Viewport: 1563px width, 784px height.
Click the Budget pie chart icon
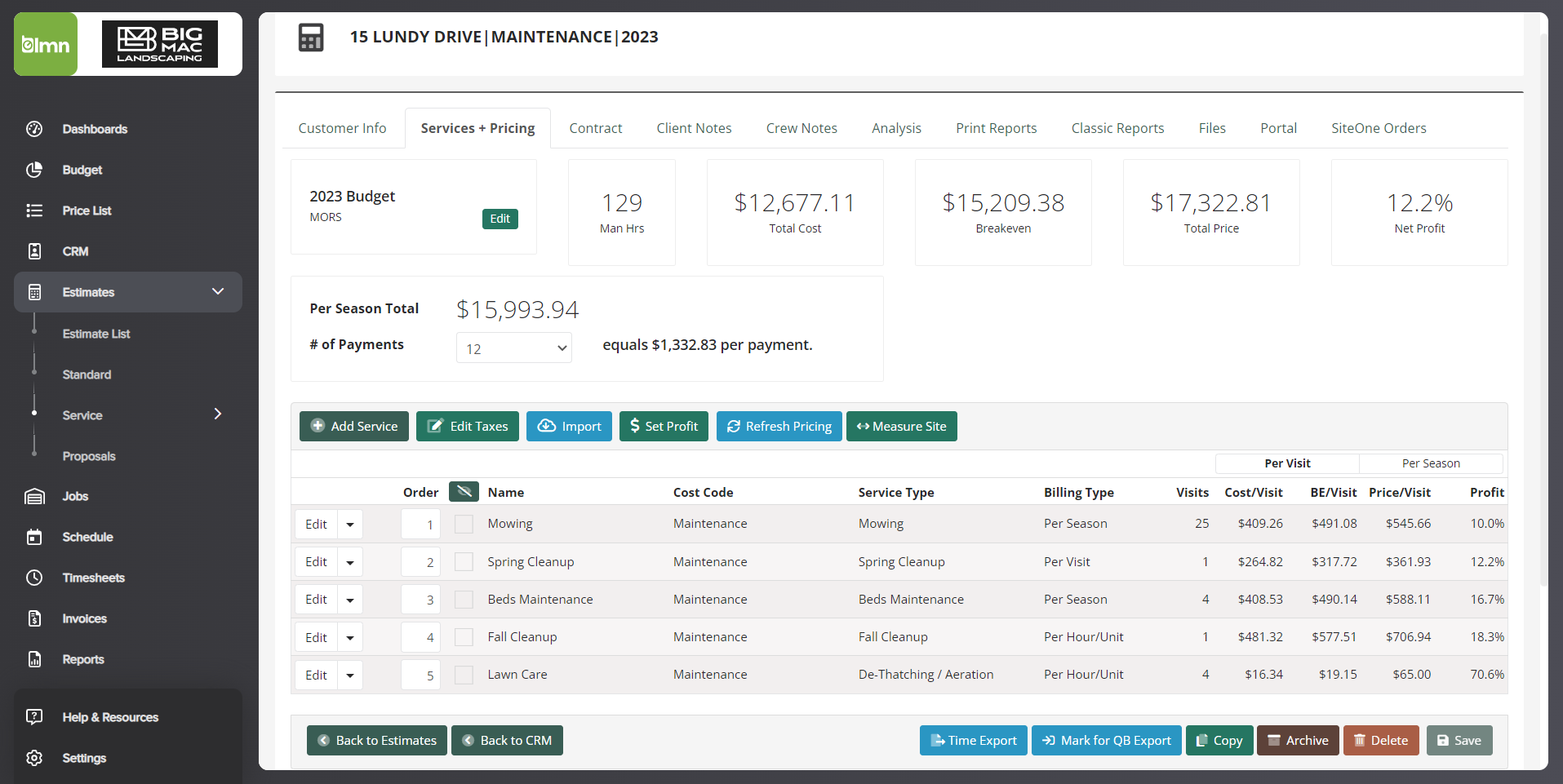click(x=34, y=170)
